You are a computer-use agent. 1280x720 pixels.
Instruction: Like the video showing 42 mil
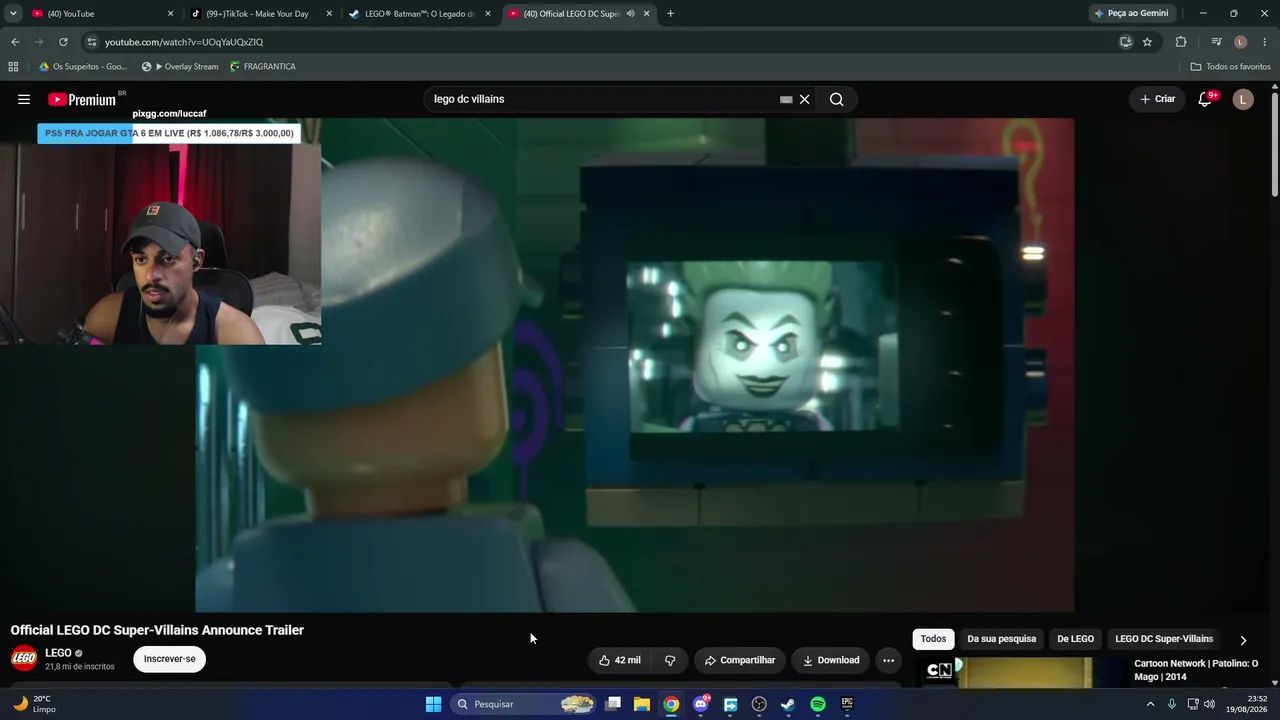[620, 660]
